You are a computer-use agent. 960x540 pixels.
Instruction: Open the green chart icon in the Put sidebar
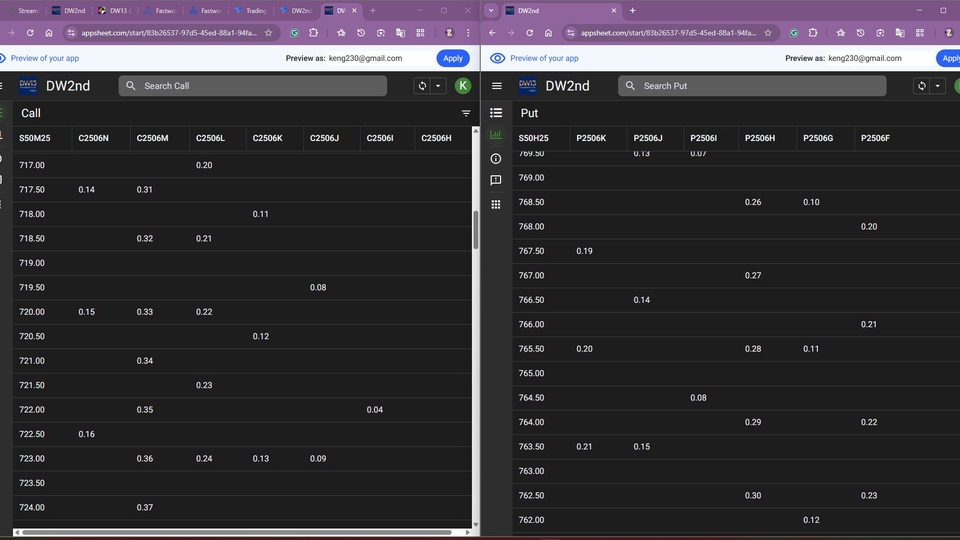pyautogui.click(x=496, y=135)
